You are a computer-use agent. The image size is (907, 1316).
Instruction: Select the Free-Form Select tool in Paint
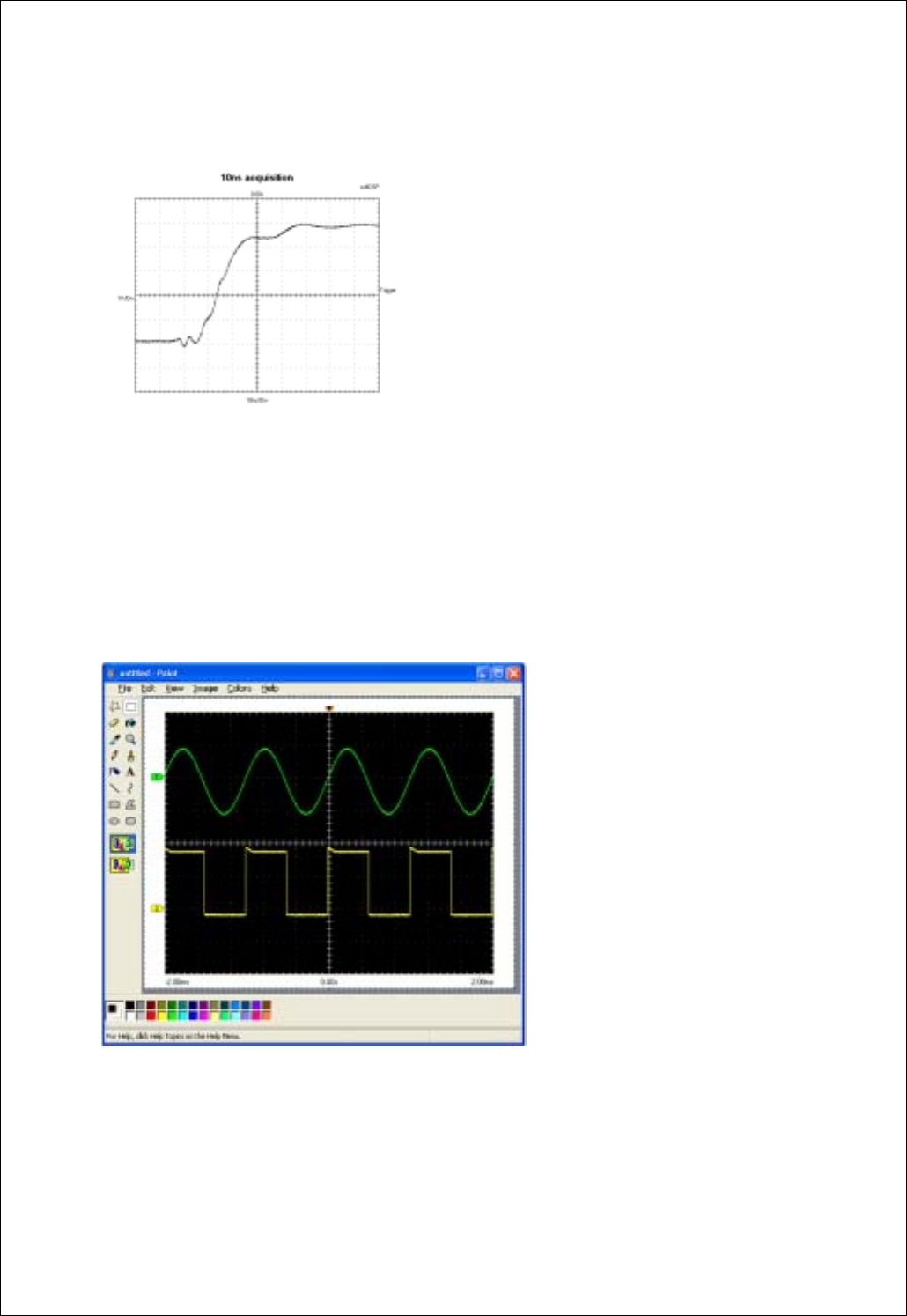114,706
